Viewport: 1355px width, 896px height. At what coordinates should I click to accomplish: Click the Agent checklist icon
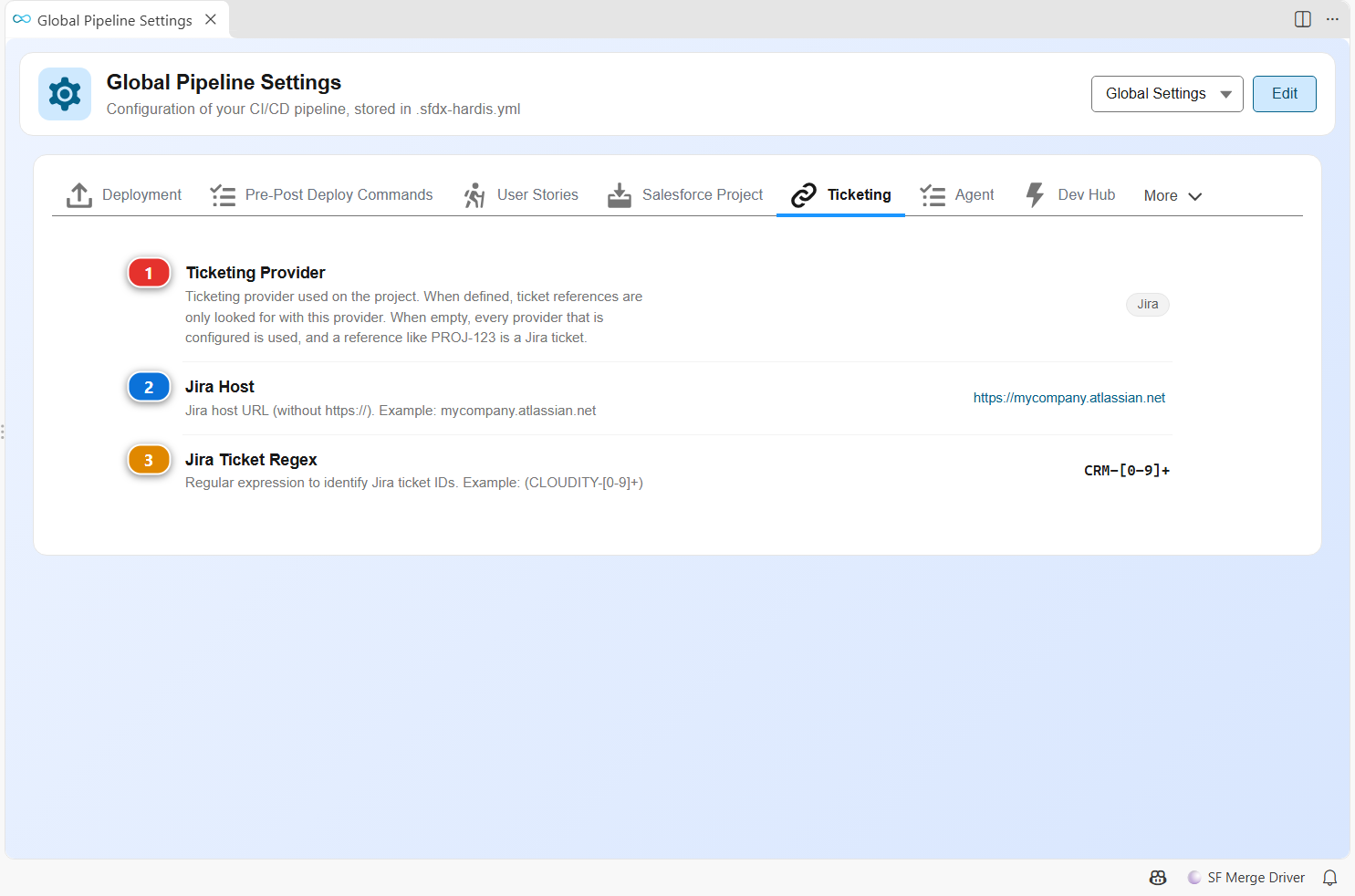pyautogui.click(x=933, y=195)
